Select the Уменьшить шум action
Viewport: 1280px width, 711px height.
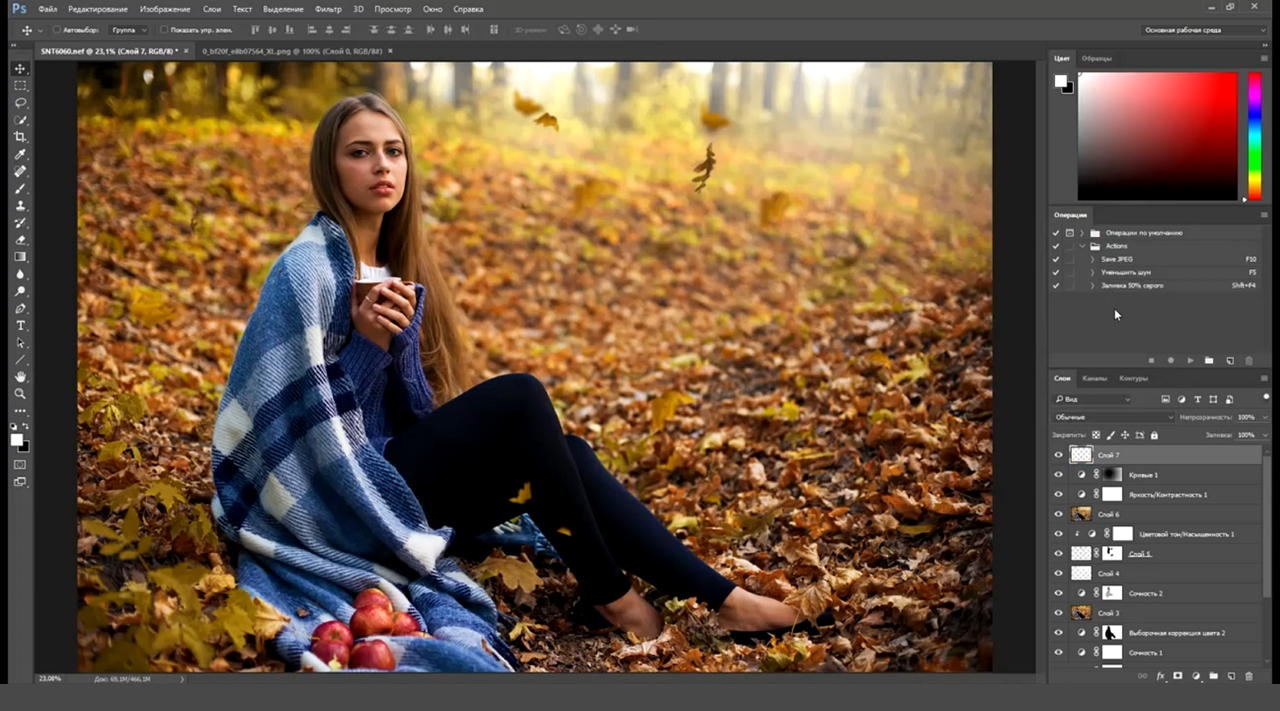click(1125, 272)
